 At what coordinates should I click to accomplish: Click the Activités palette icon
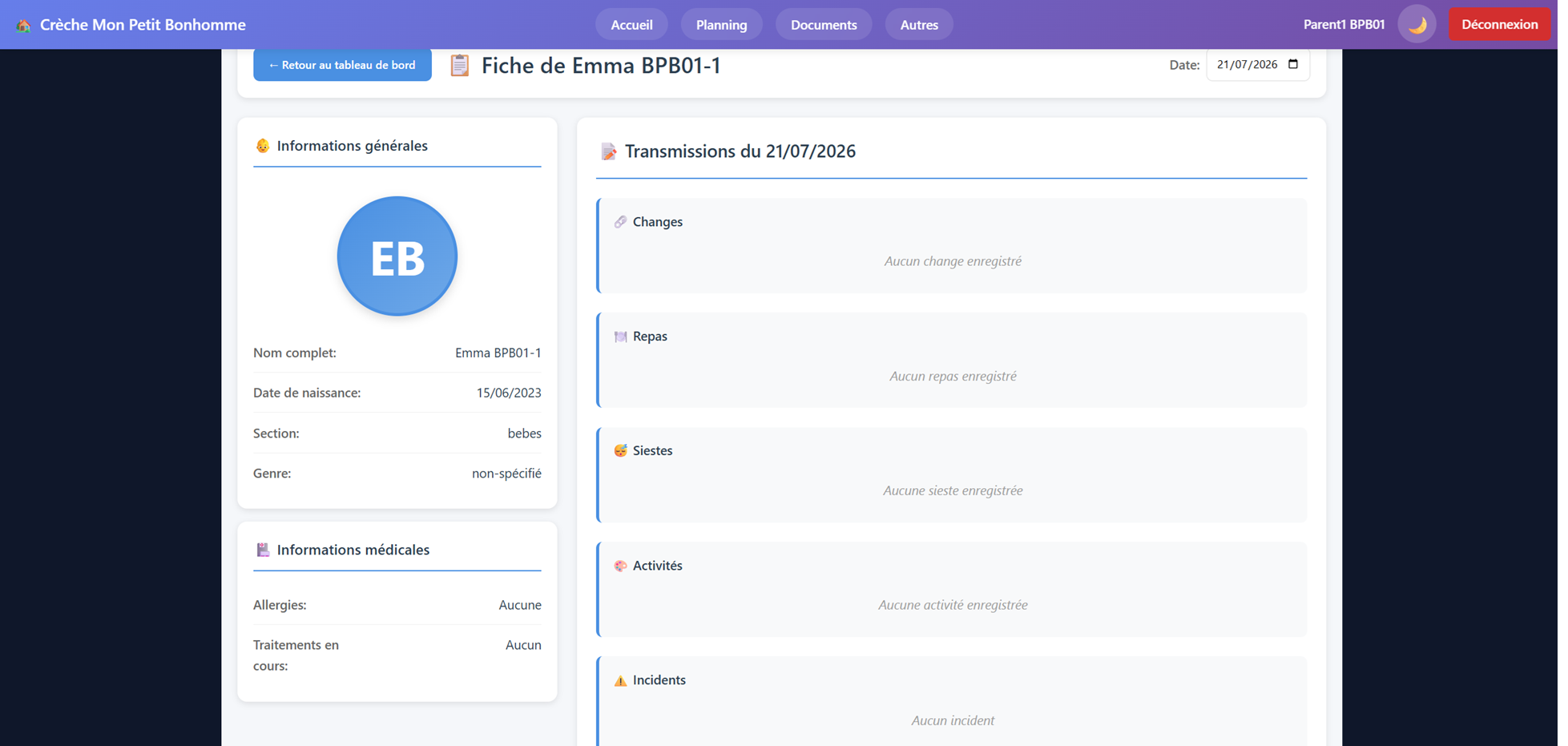coord(620,566)
